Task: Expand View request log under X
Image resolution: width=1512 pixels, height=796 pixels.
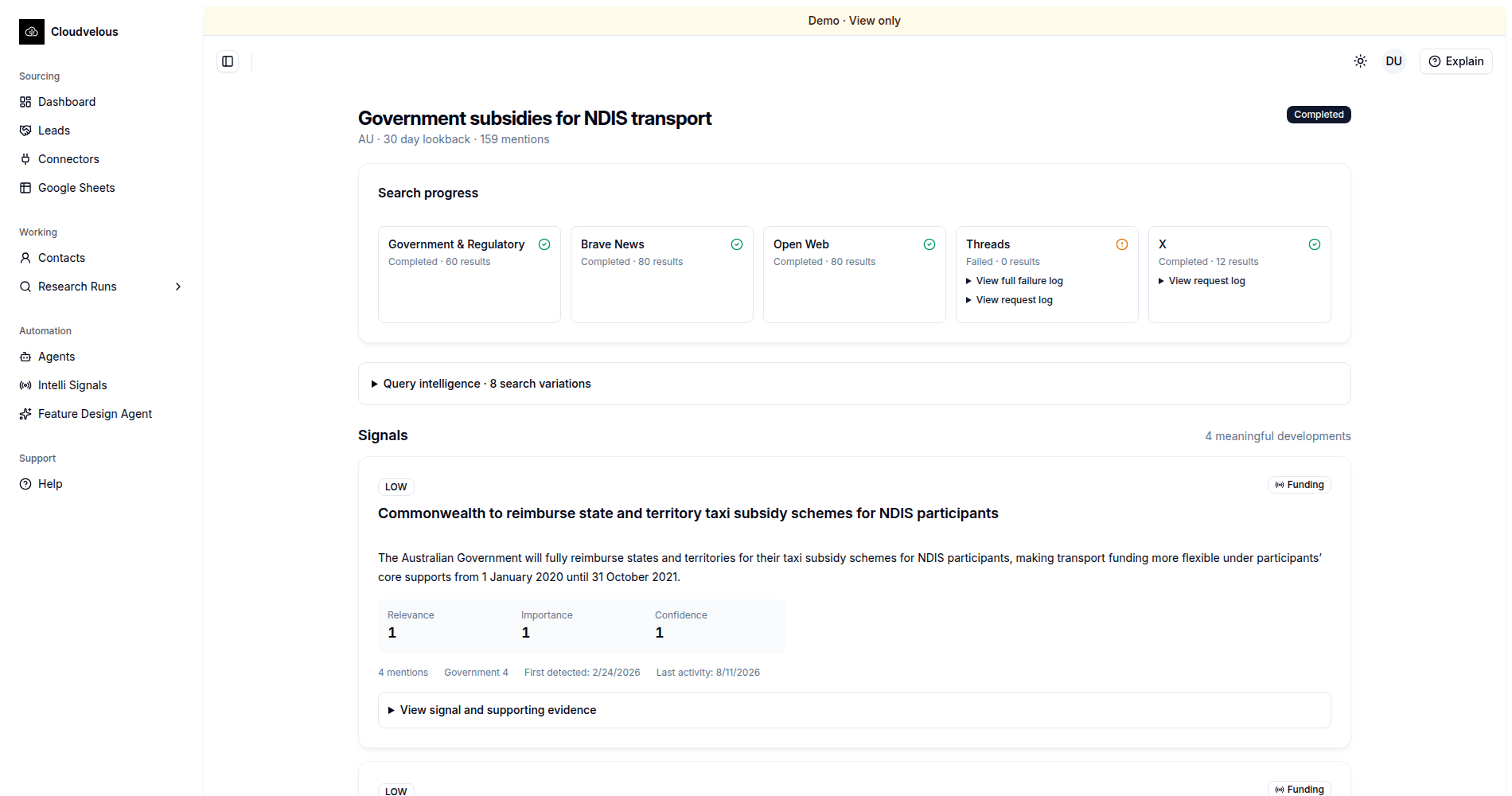Action: pyautogui.click(x=1202, y=281)
